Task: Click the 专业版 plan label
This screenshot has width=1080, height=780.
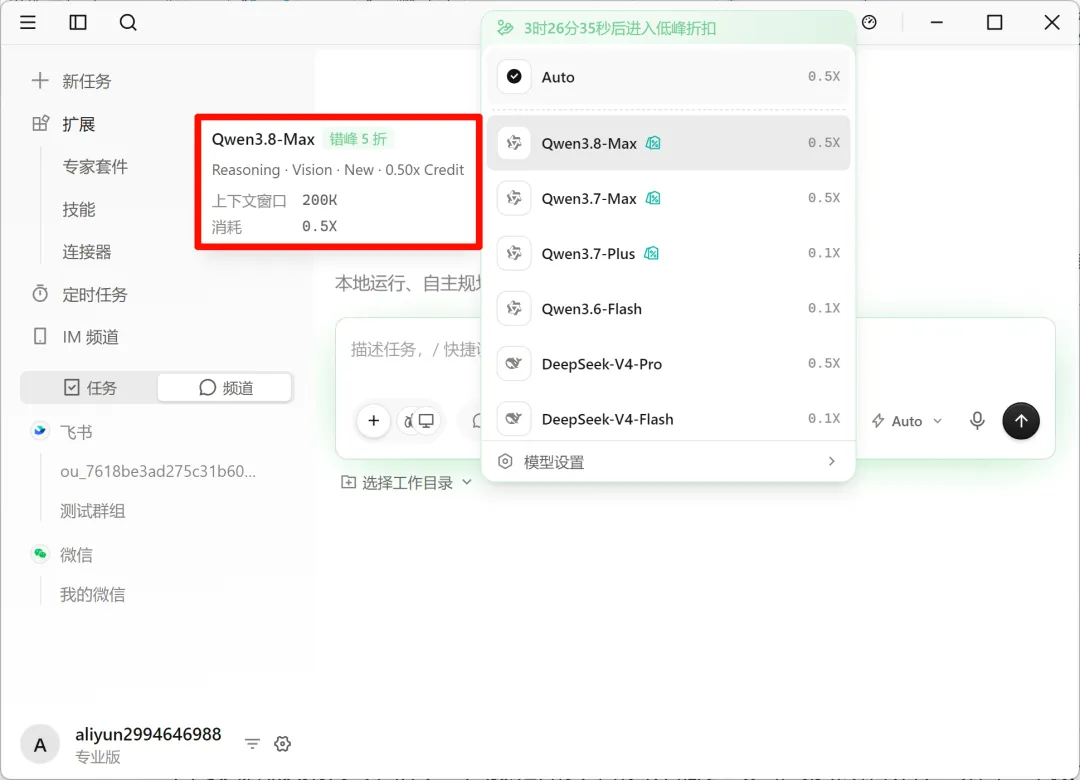Action: 98,757
